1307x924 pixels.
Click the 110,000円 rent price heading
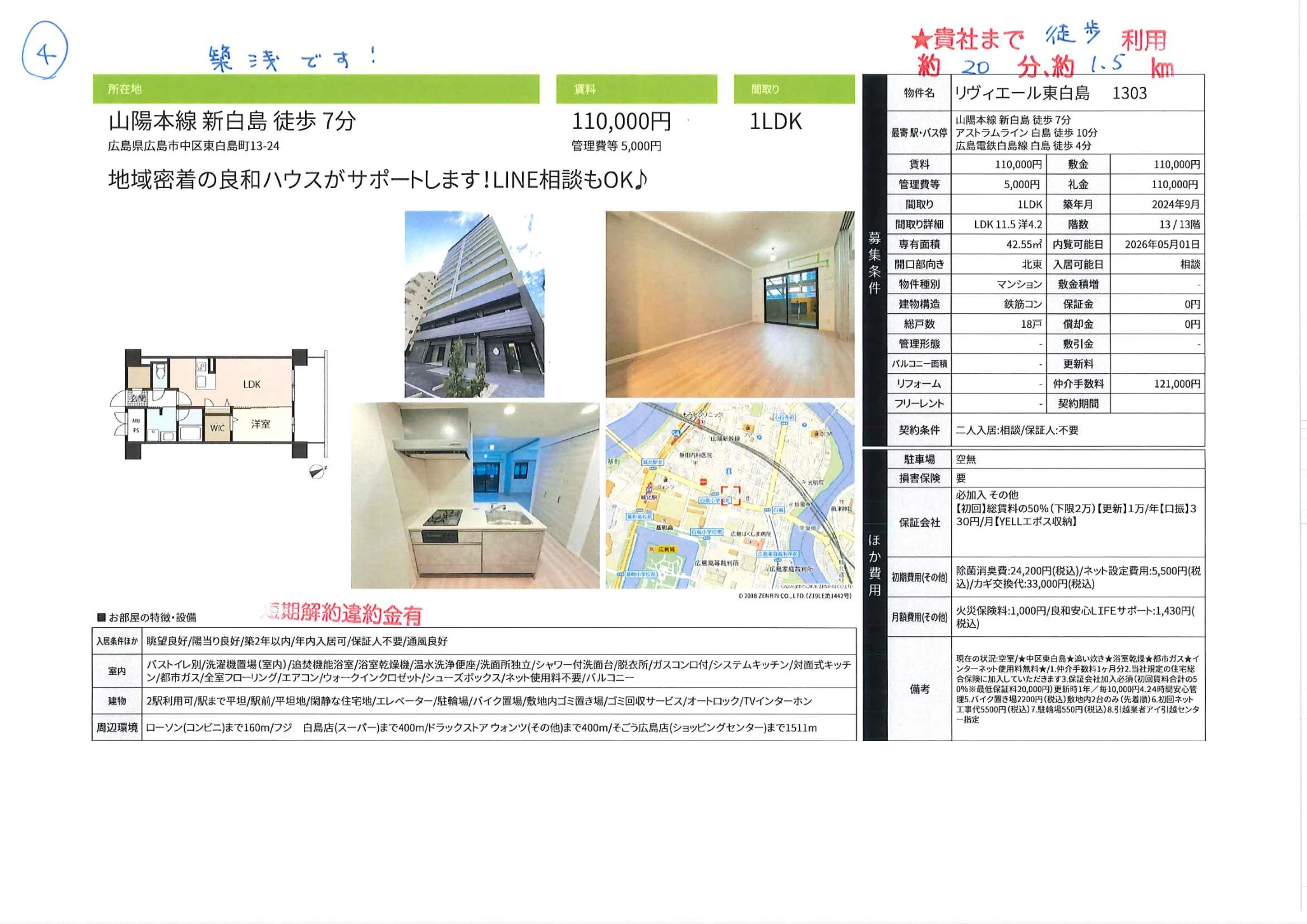(x=621, y=121)
